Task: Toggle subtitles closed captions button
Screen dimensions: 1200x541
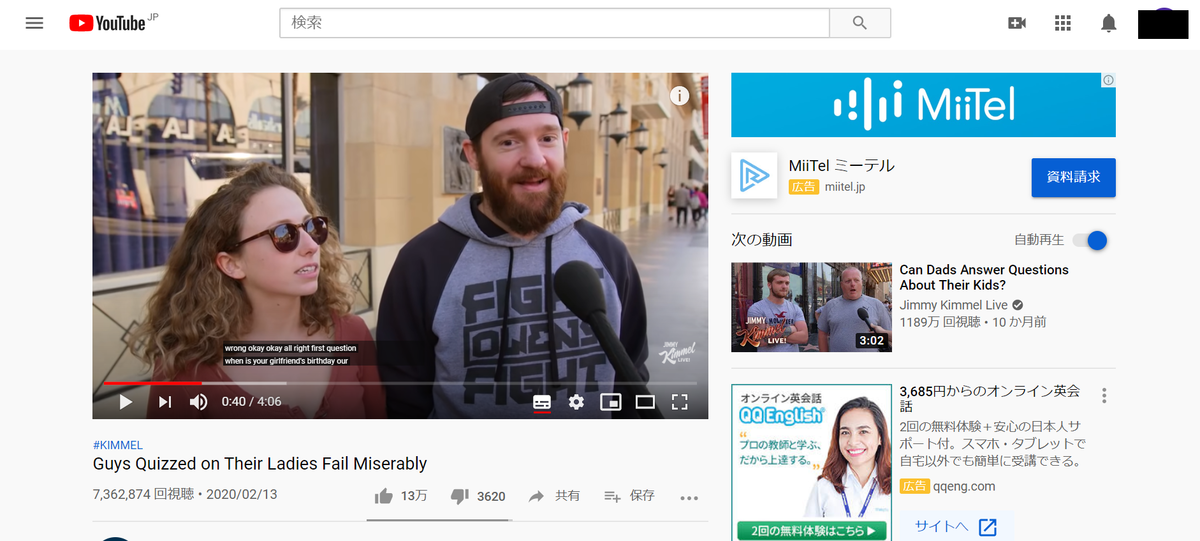Action: 542,402
